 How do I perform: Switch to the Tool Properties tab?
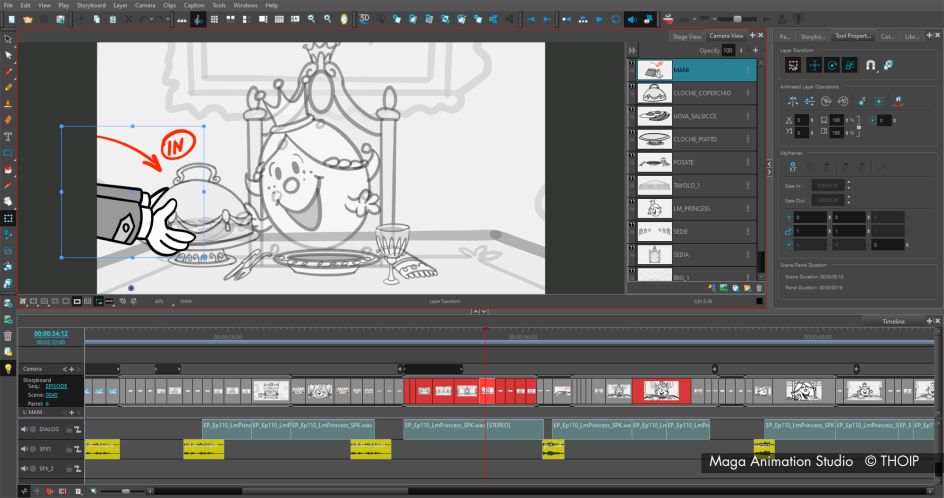click(852, 36)
